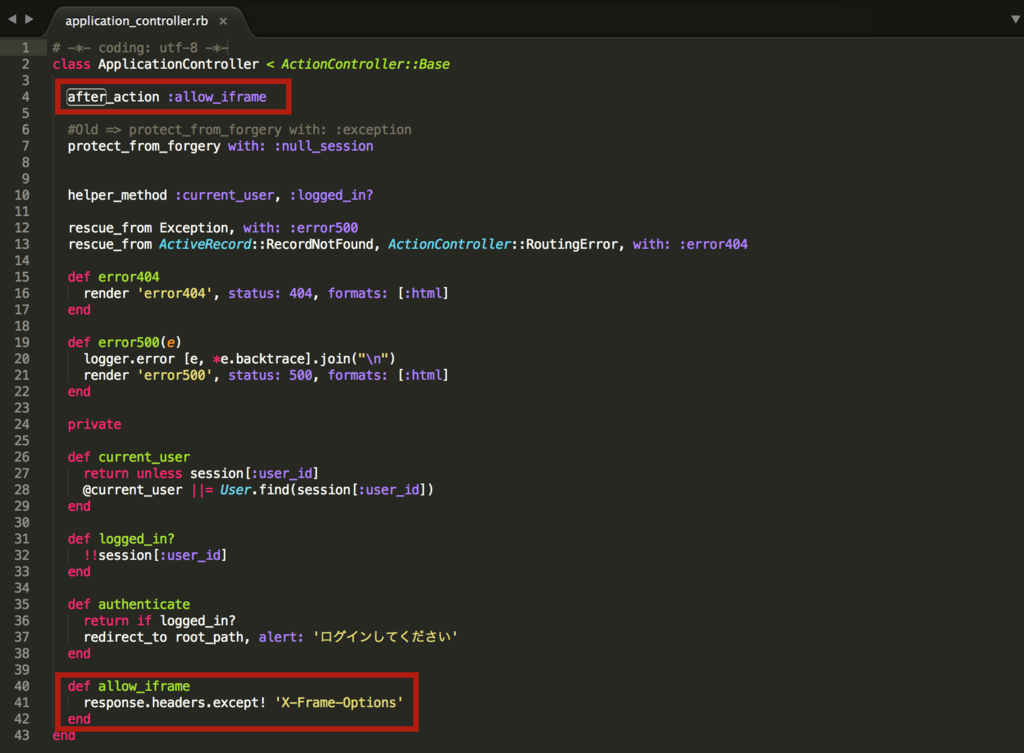1024x753 pixels.
Task: Click line number 24 in gutter
Action: click(x=22, y=425)
